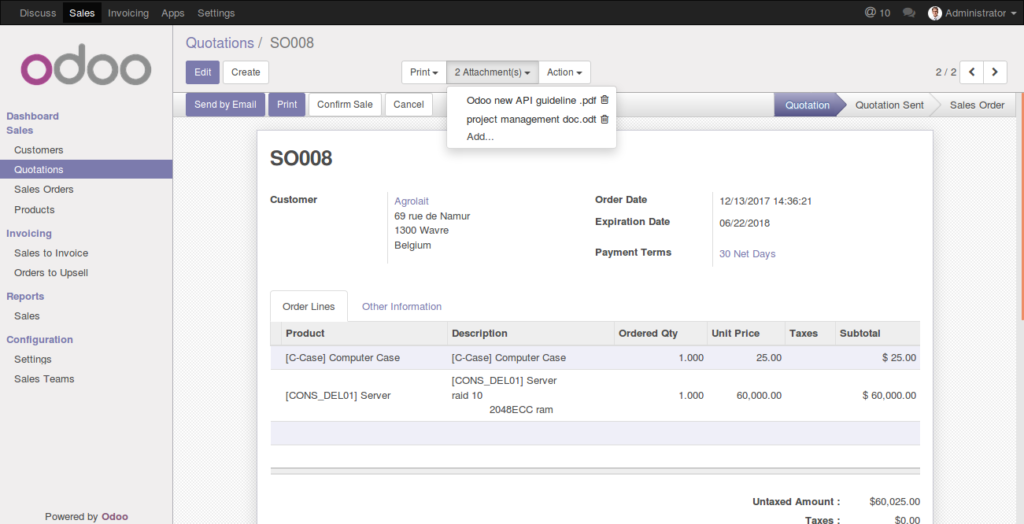Open Dashboard in the sidebar

[33, 116]
